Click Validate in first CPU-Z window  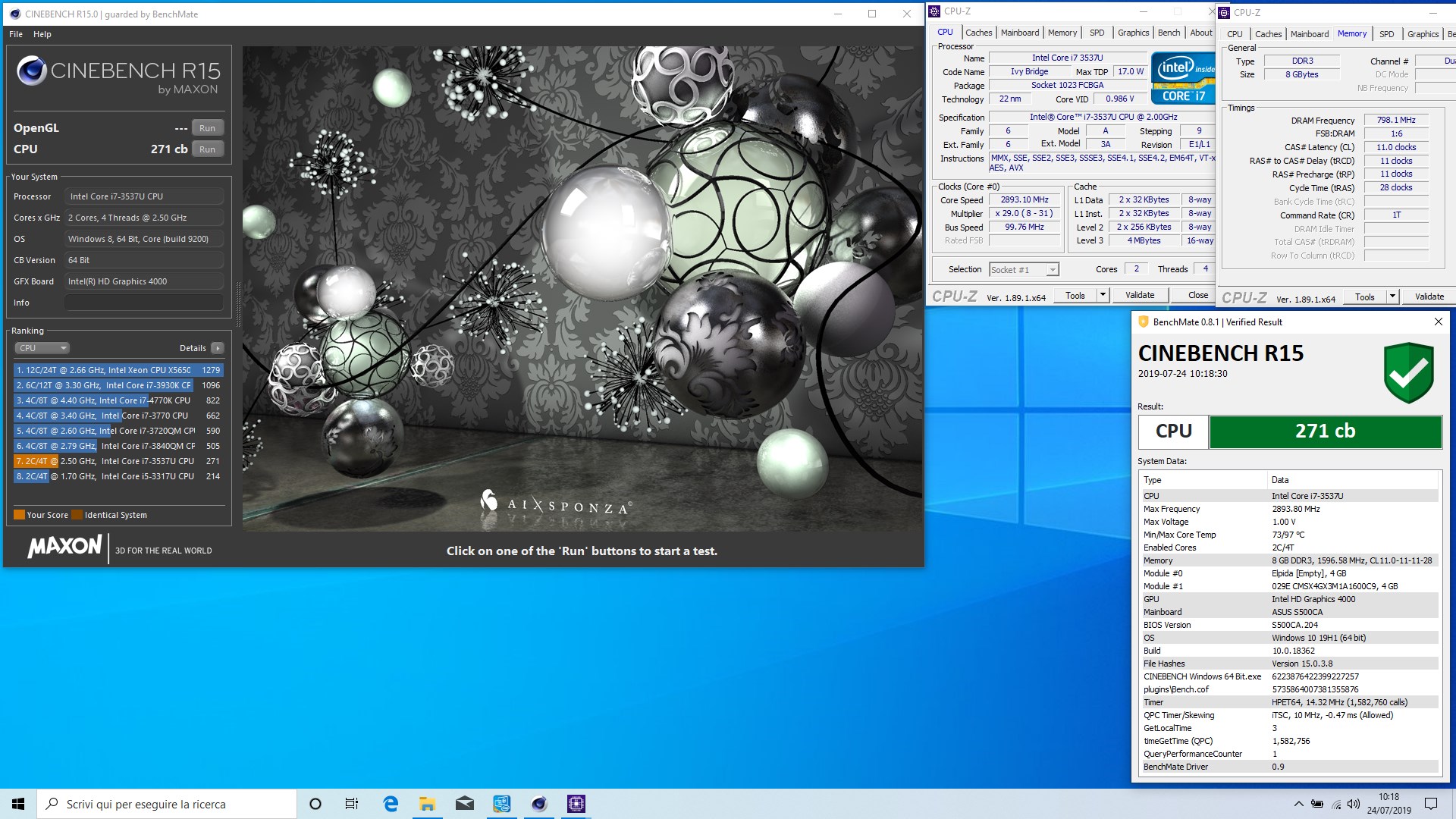[1140, 296]
